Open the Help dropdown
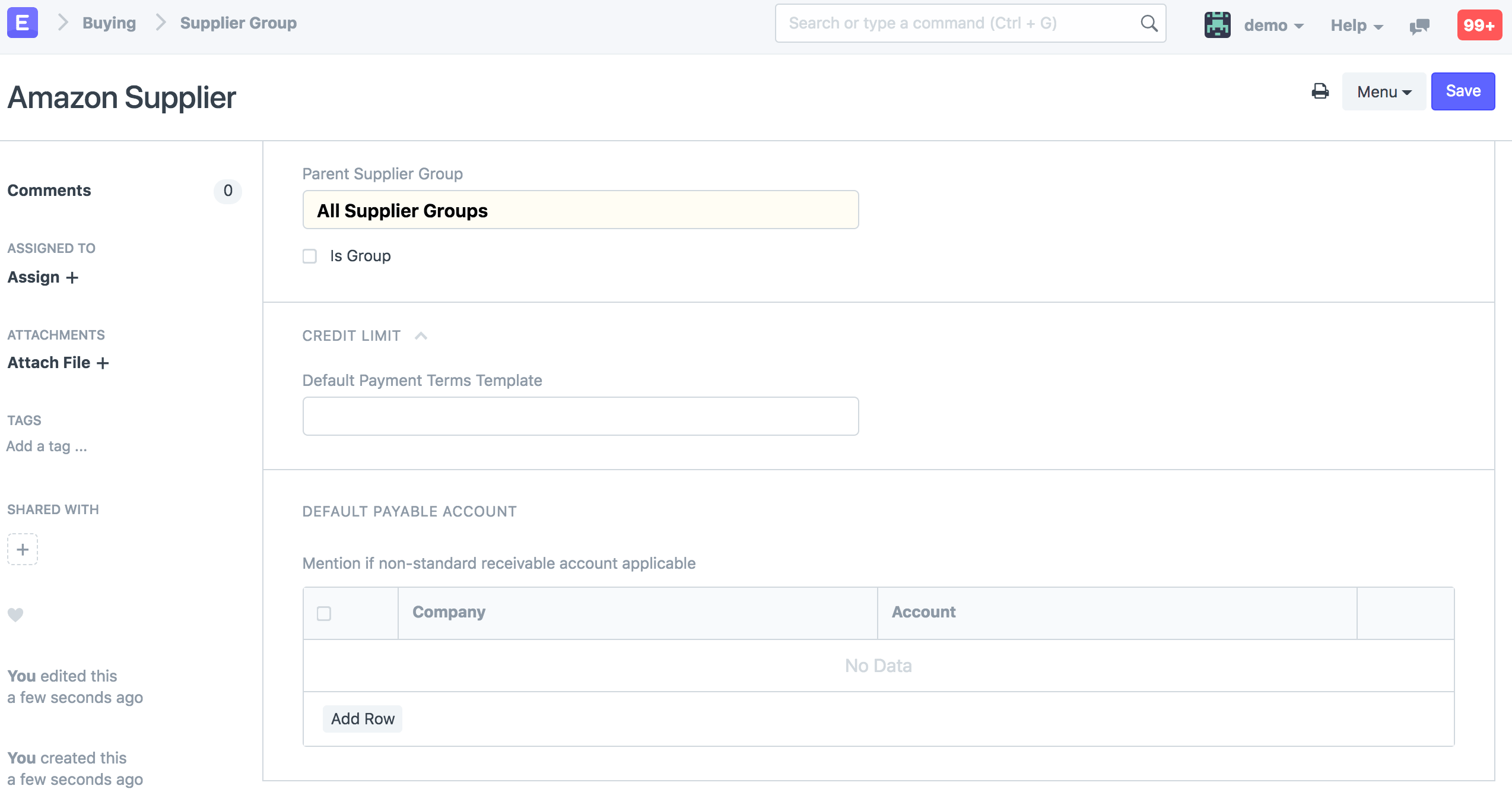This screenshot has height=811, width=1512. click(1357, 25)
